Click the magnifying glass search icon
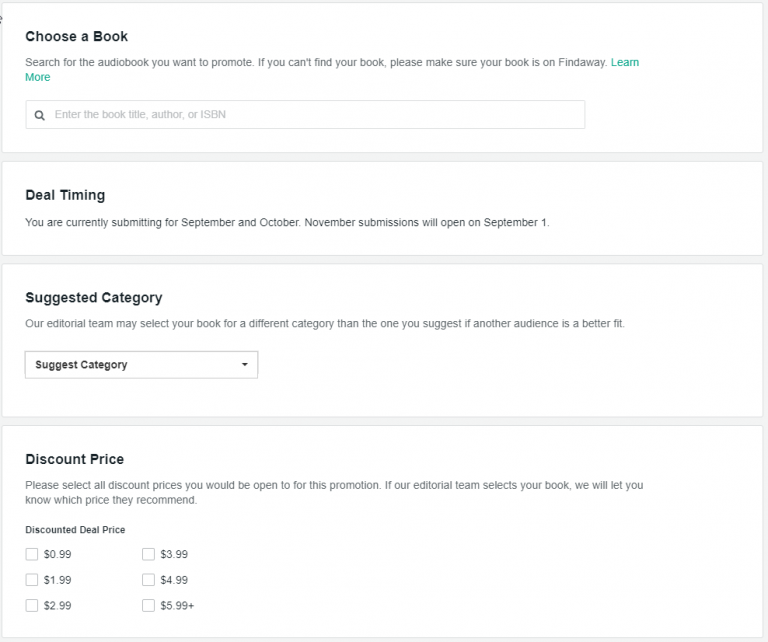 [40, 115]
